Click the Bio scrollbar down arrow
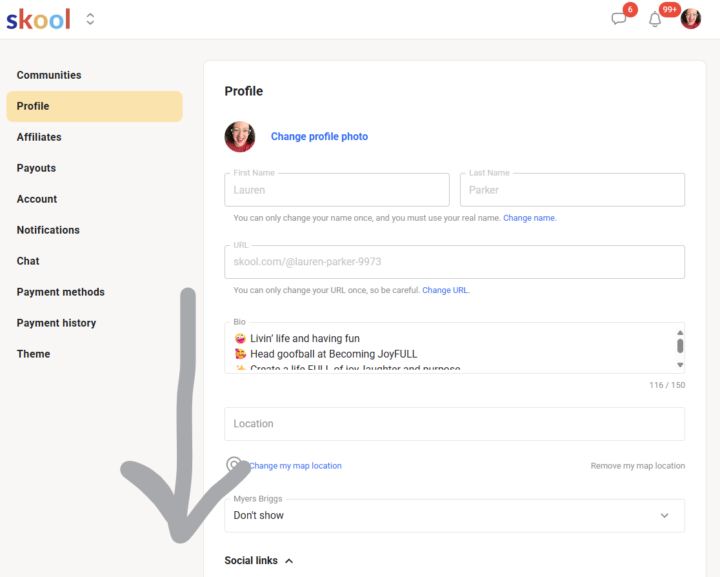Screen dimensions: 720x577 tap(680, 365)
